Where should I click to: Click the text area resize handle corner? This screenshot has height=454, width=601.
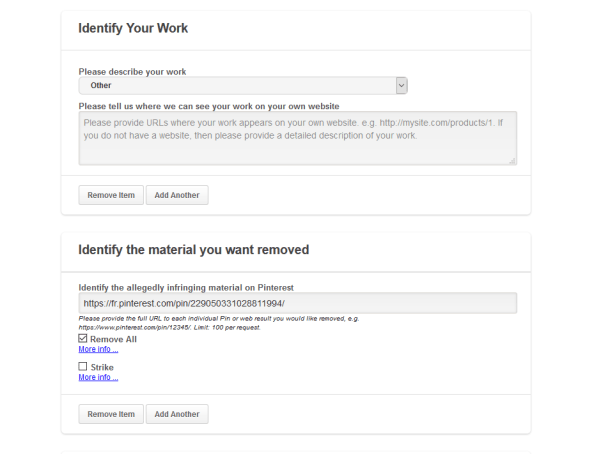(x=512, y=160)
